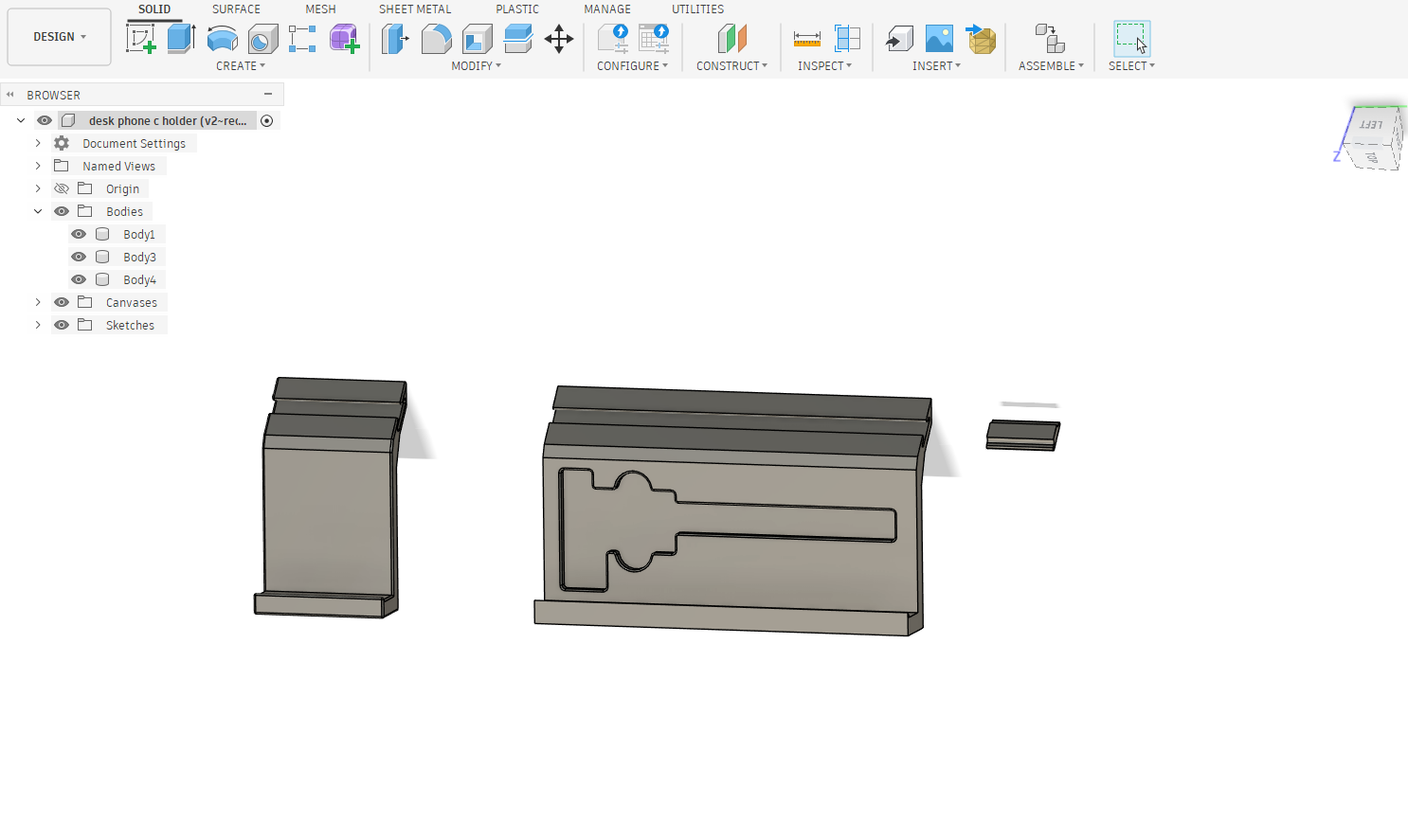This screenshot has width=1408, height=840.
Task: Click the Create Sketch tool icon
Action: [x=140, y=39]
